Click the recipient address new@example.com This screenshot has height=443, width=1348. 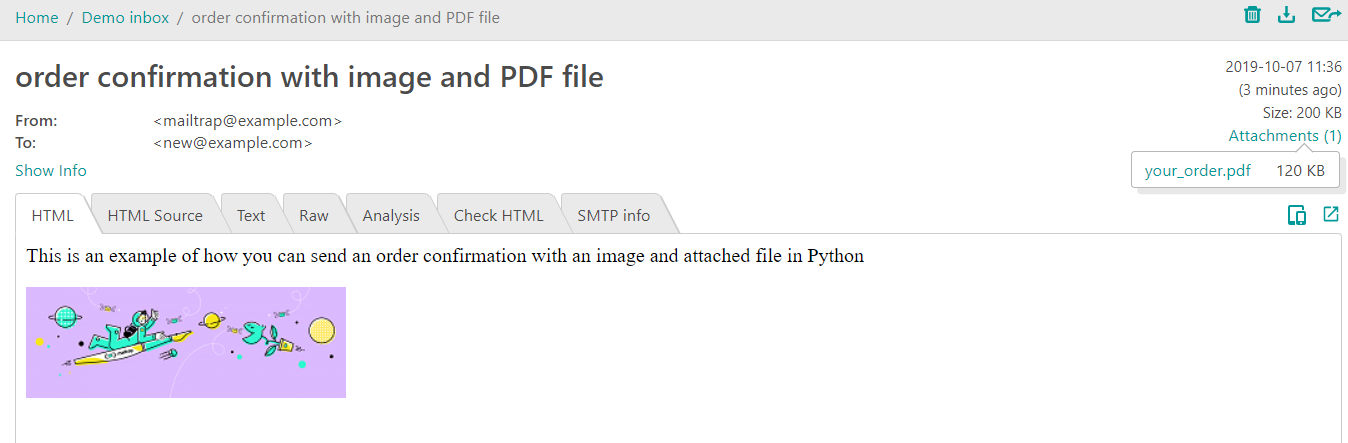click(233, 143)
